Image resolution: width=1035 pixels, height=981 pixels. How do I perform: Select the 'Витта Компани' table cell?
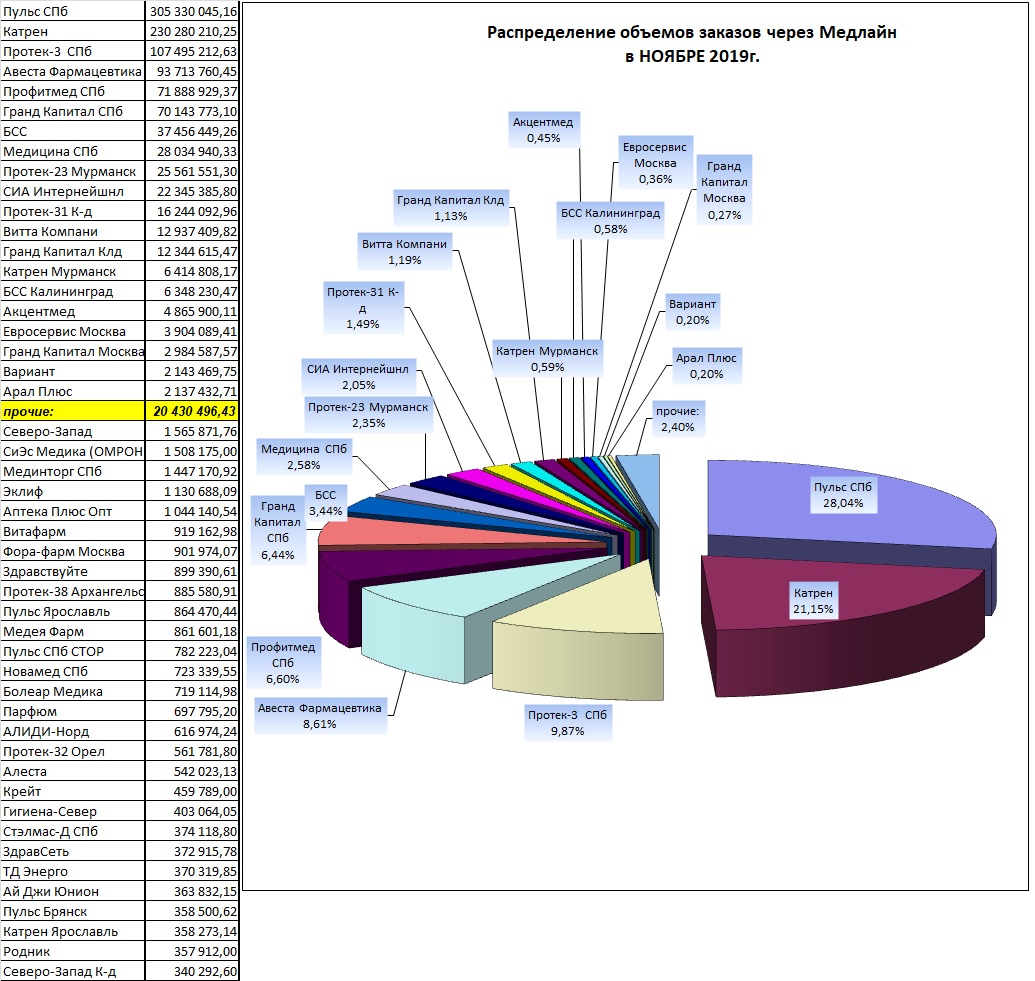(72, 231)
